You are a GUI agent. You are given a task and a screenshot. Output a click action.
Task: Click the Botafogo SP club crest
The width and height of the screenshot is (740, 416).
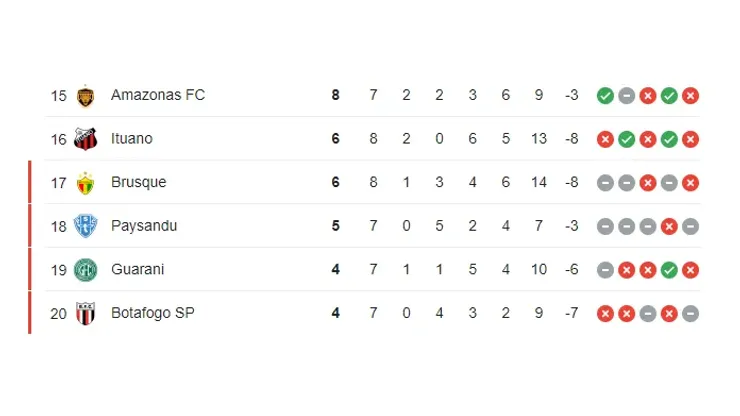85,313
